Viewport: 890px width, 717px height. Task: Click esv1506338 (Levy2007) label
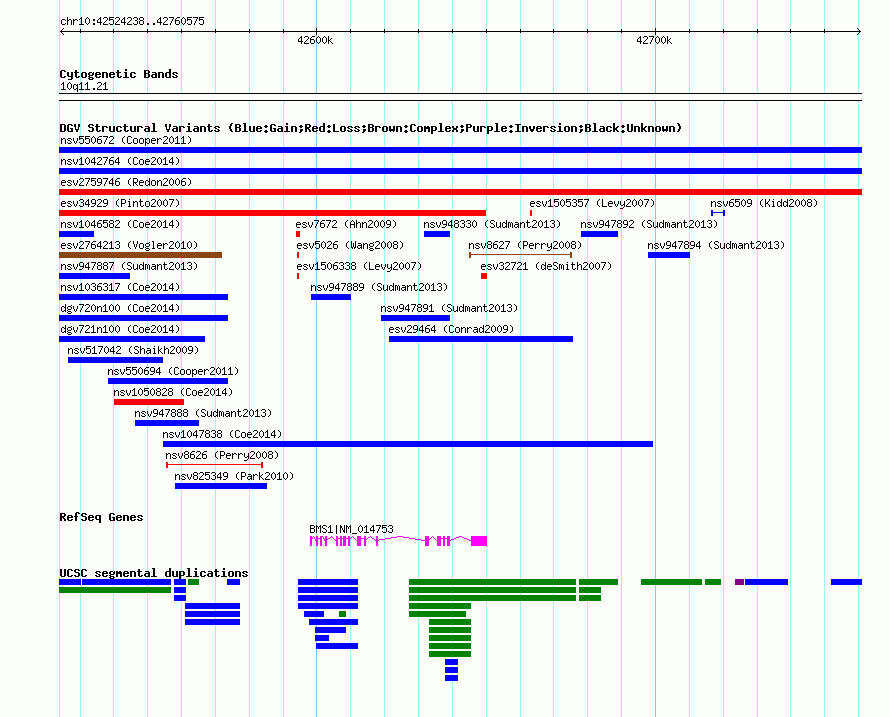click(359, 266)
